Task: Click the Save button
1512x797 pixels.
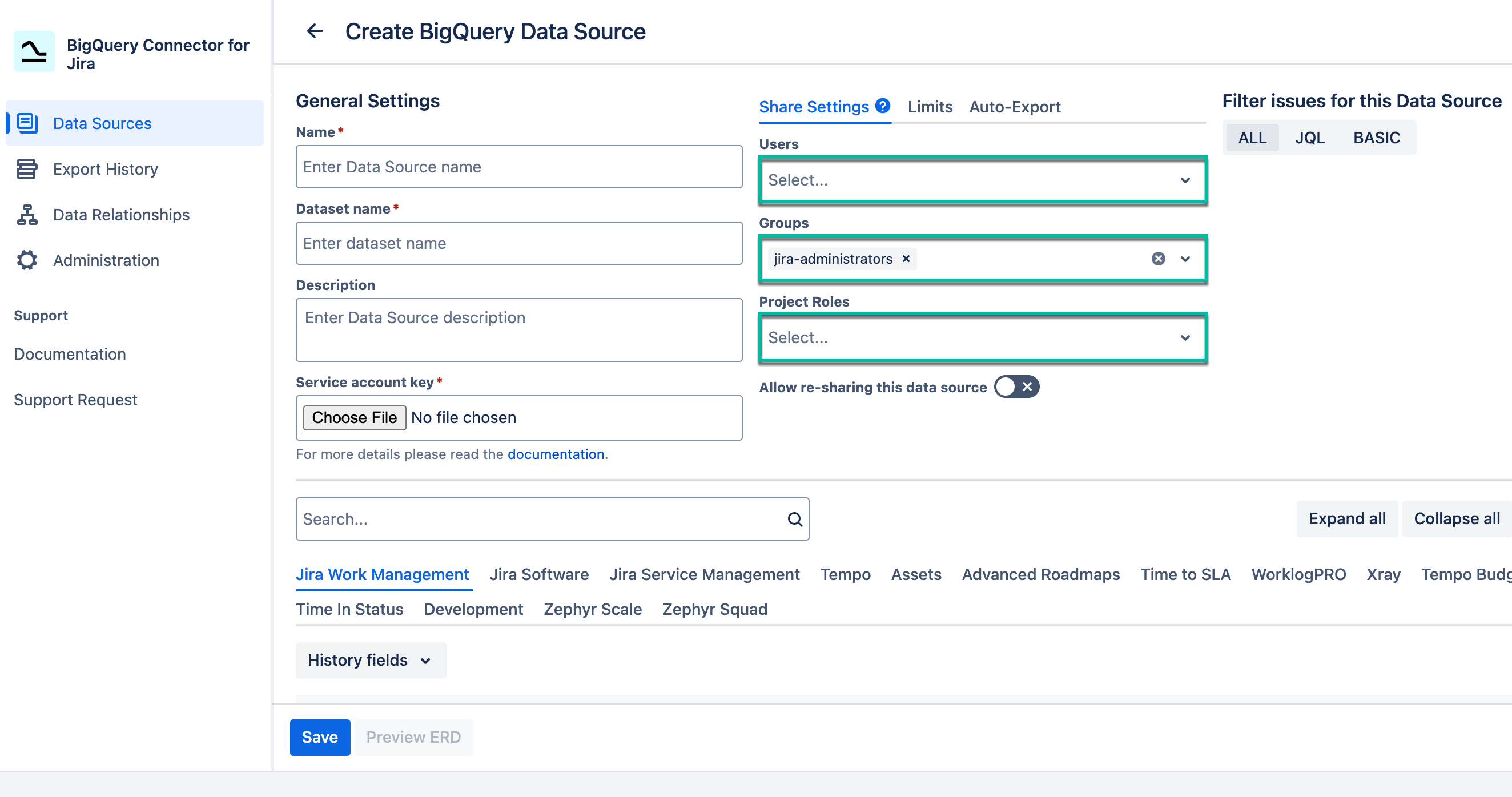Action: pos(319,737)
